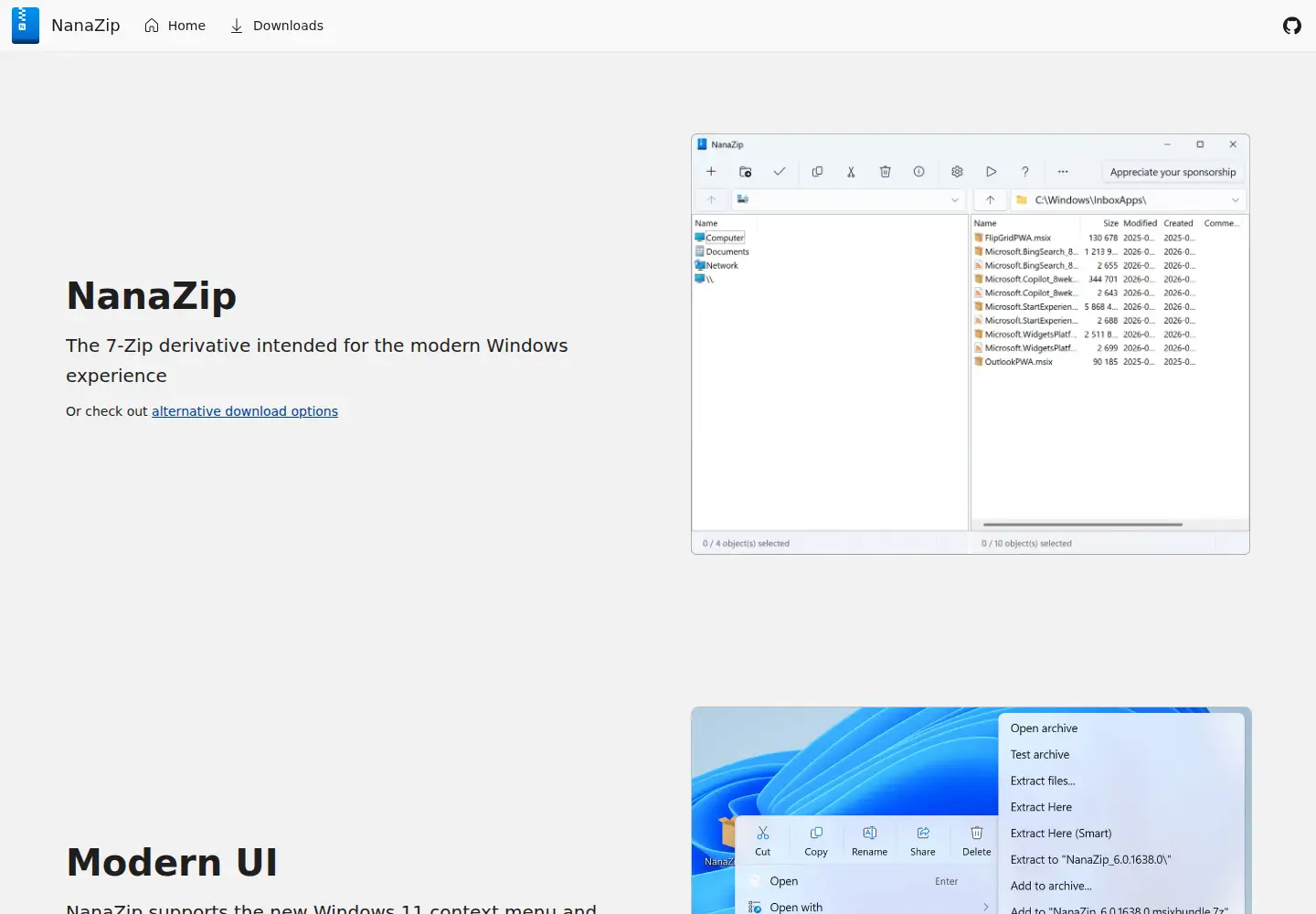Image resolution: width=1316 pixels, height=914 pixels.
Task: Expand the left pane path dropdown arrow
Action: point(955,200)
